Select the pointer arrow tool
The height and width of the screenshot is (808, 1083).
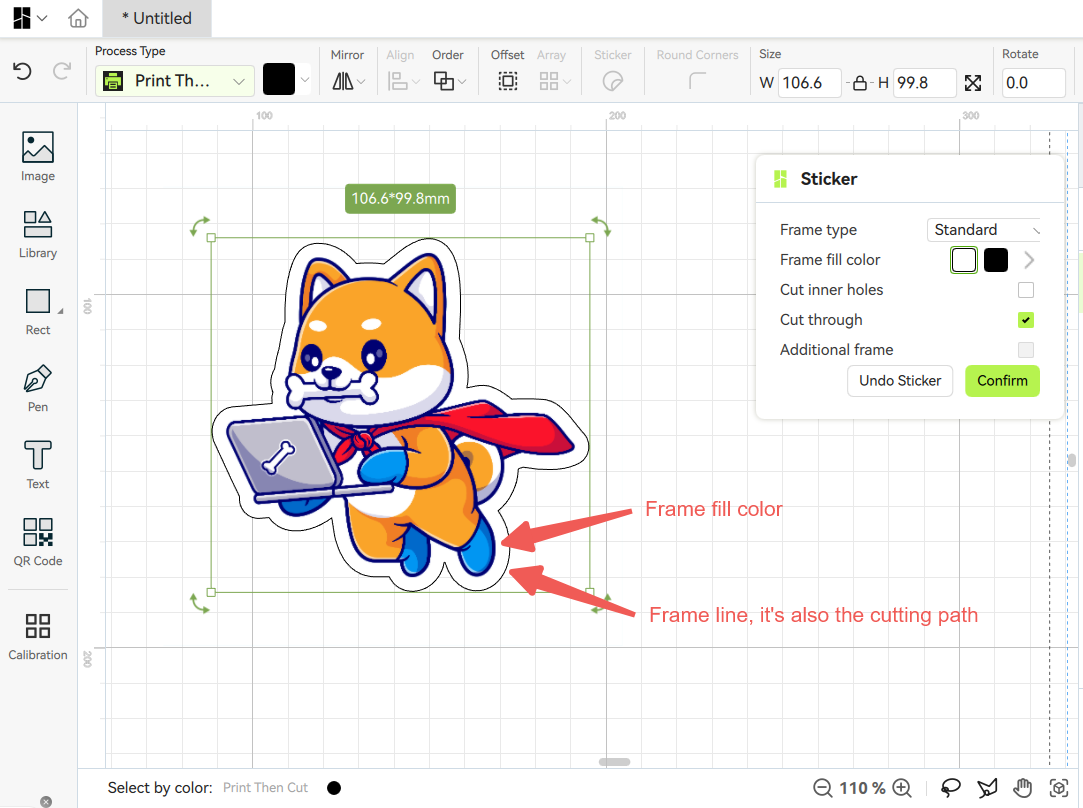987,788
